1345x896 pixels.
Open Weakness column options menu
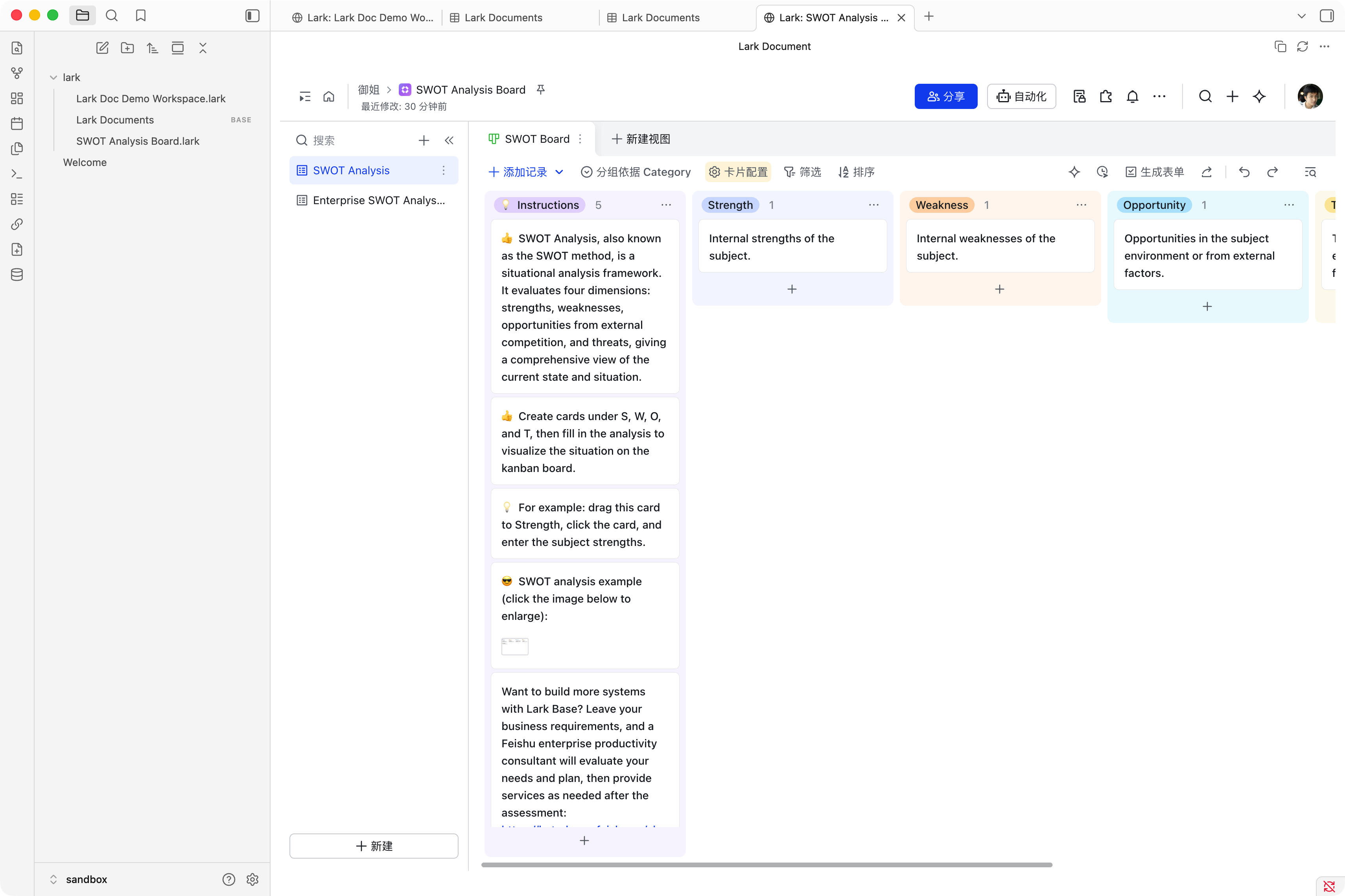point(1081,205)
